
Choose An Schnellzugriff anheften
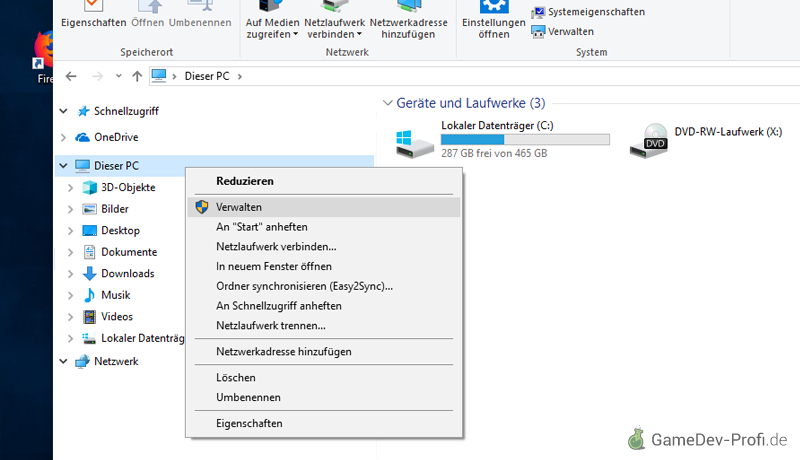point(324,306)
